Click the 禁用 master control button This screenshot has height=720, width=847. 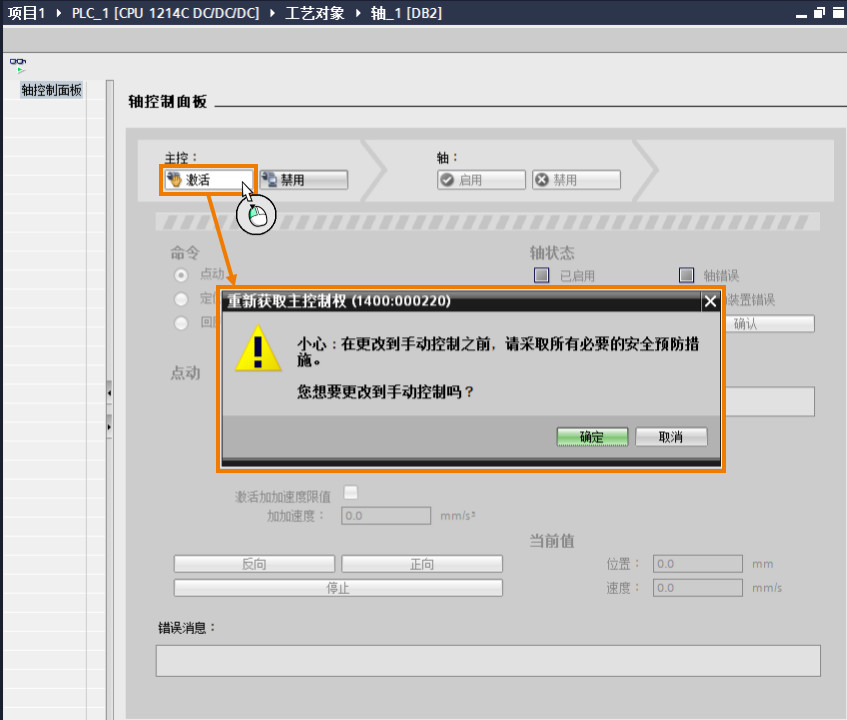[x=304, y=180]
